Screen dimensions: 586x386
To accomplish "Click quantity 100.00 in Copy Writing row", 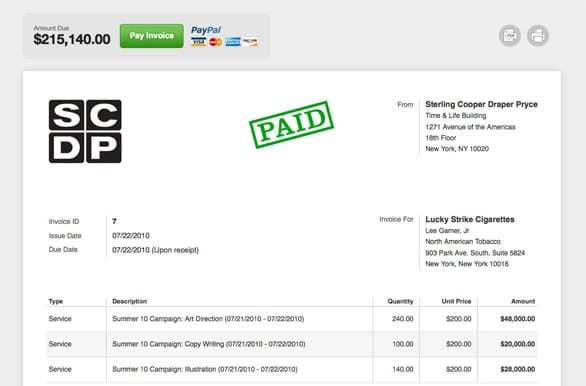I will [x=403, y=344].
